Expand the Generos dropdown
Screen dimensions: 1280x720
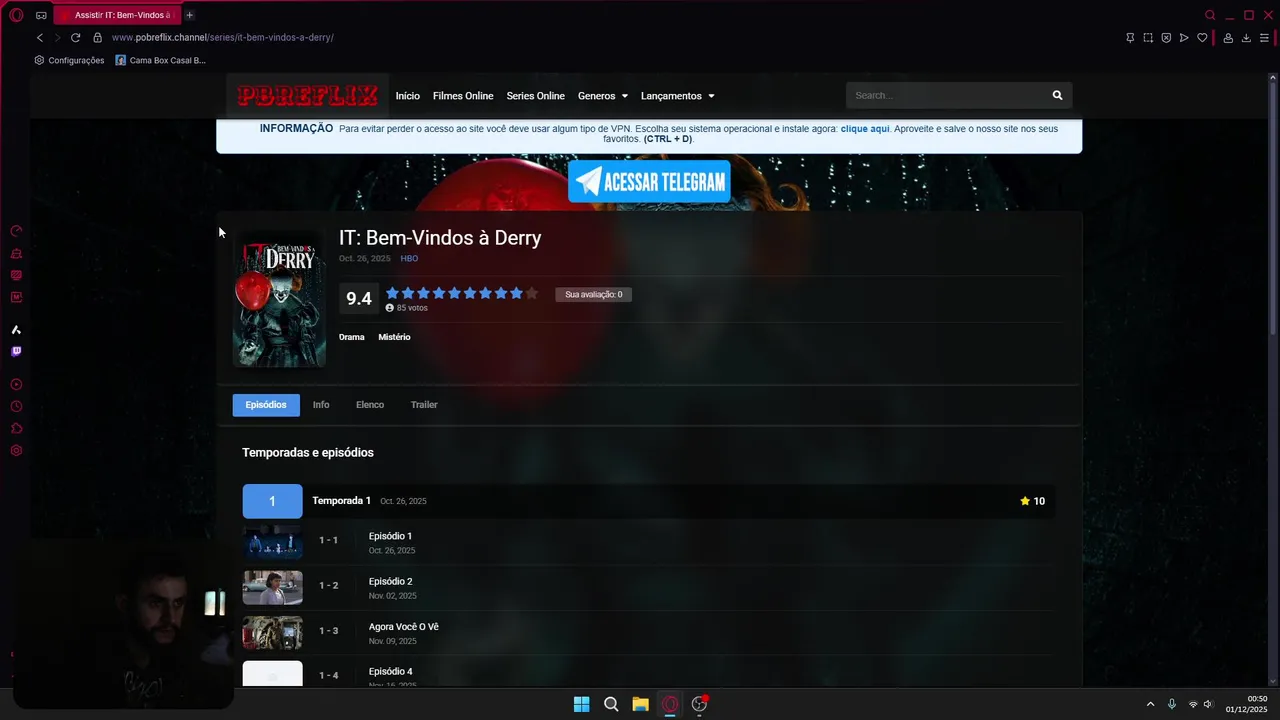tap(603, 96)
